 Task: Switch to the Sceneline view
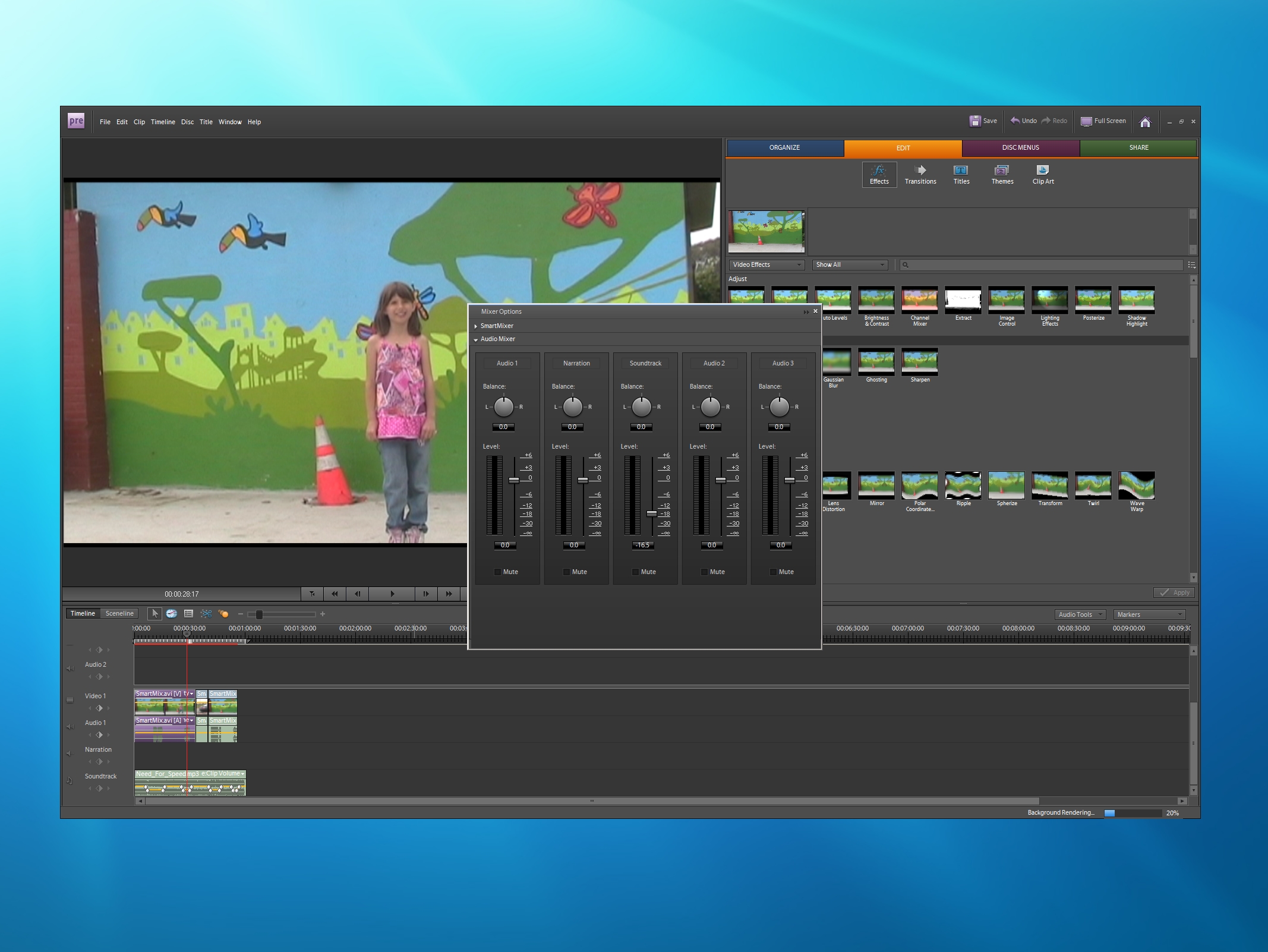point(119,613)
